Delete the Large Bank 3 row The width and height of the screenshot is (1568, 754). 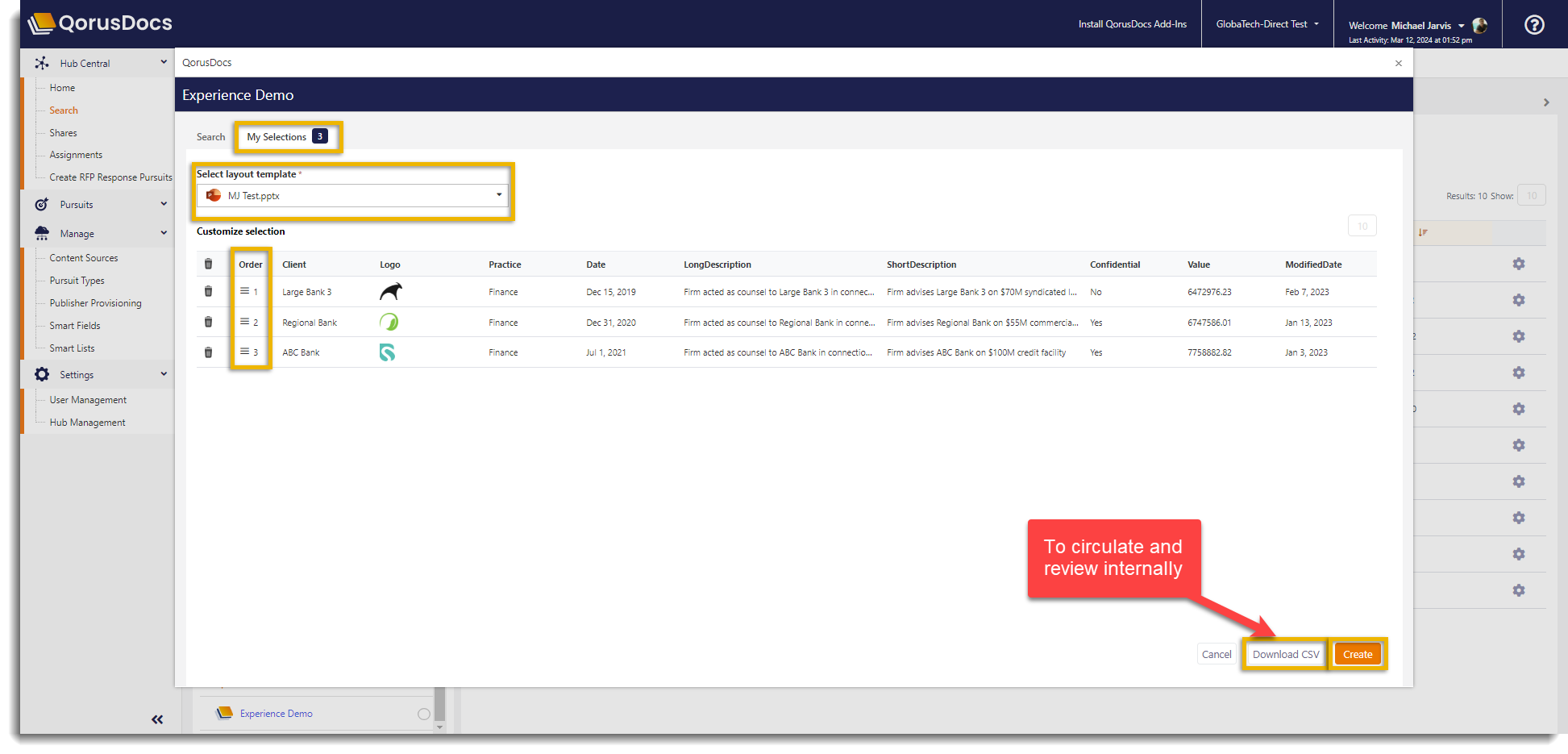[208, 291]
